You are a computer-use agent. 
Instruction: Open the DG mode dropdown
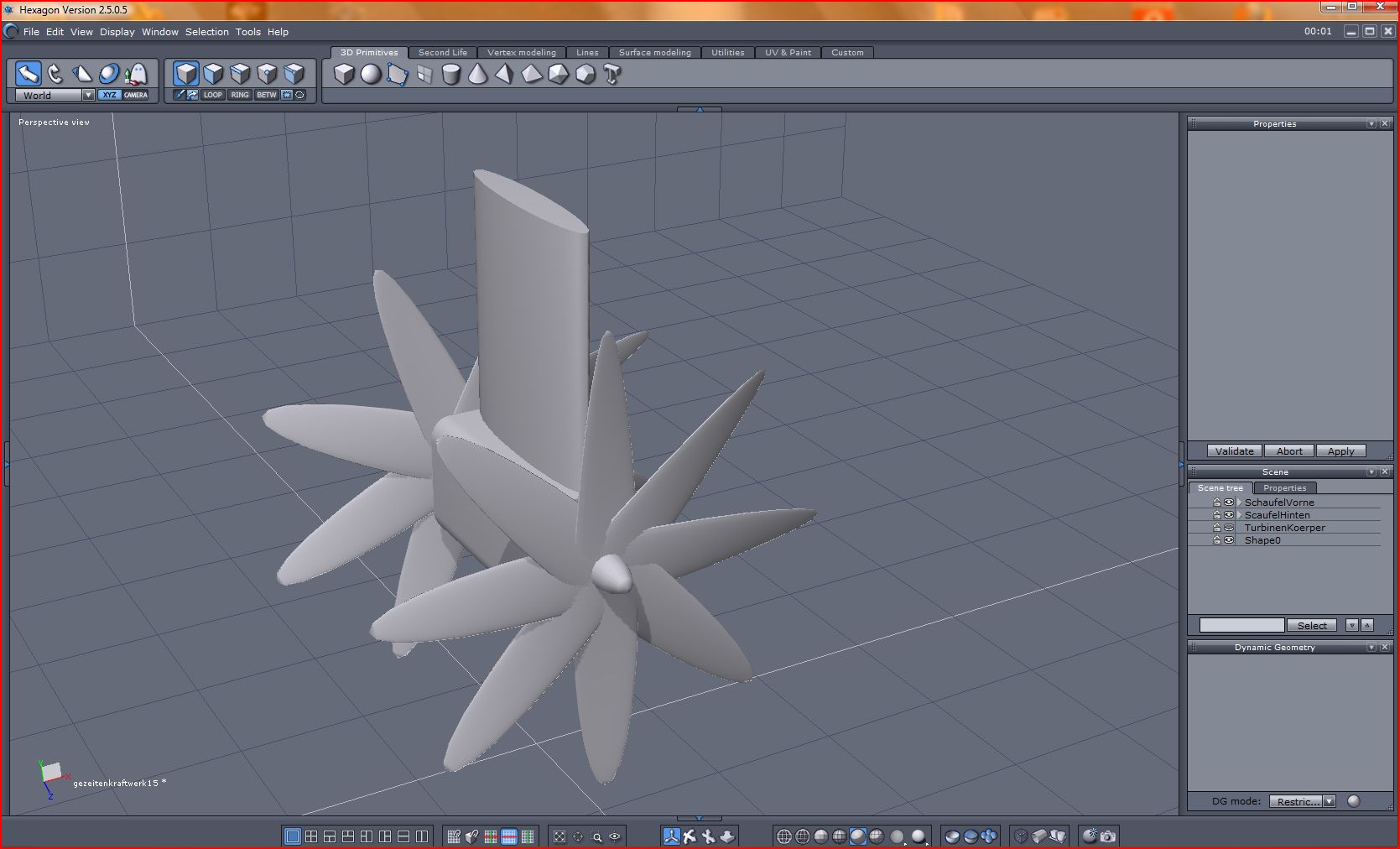[1329, 802]
